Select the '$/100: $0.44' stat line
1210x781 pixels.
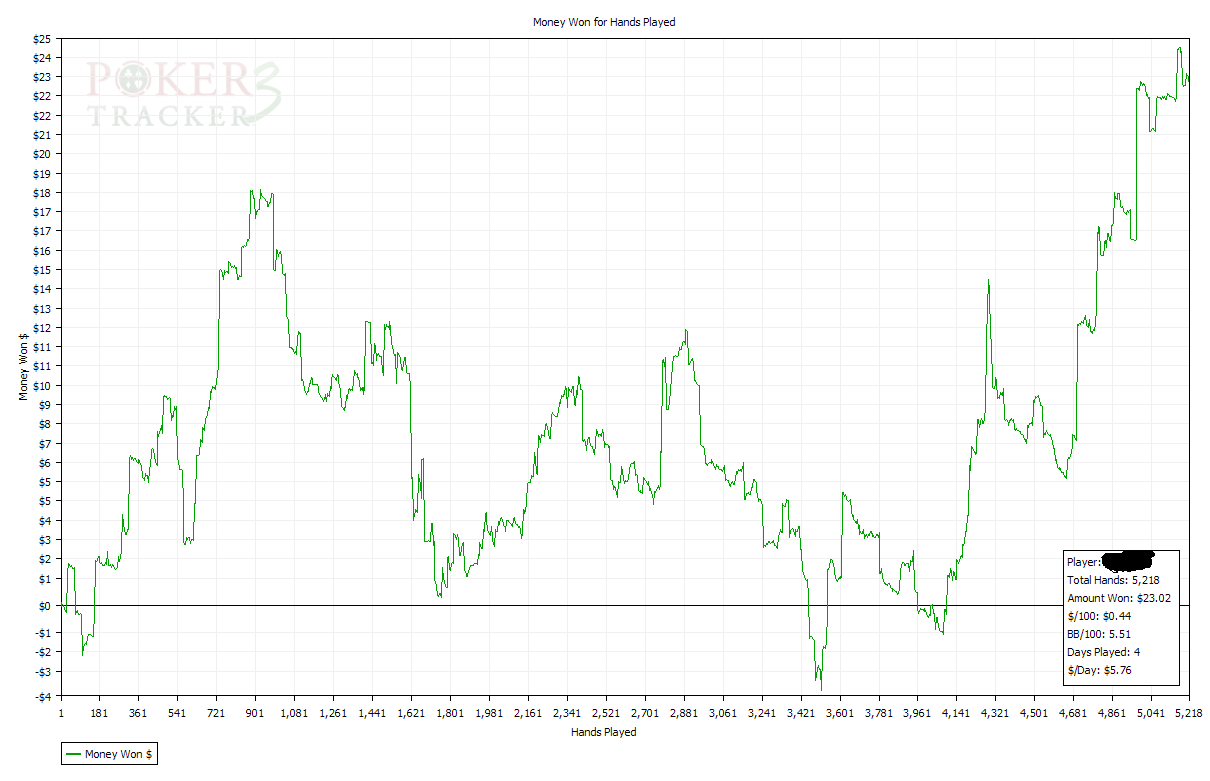1098,616
